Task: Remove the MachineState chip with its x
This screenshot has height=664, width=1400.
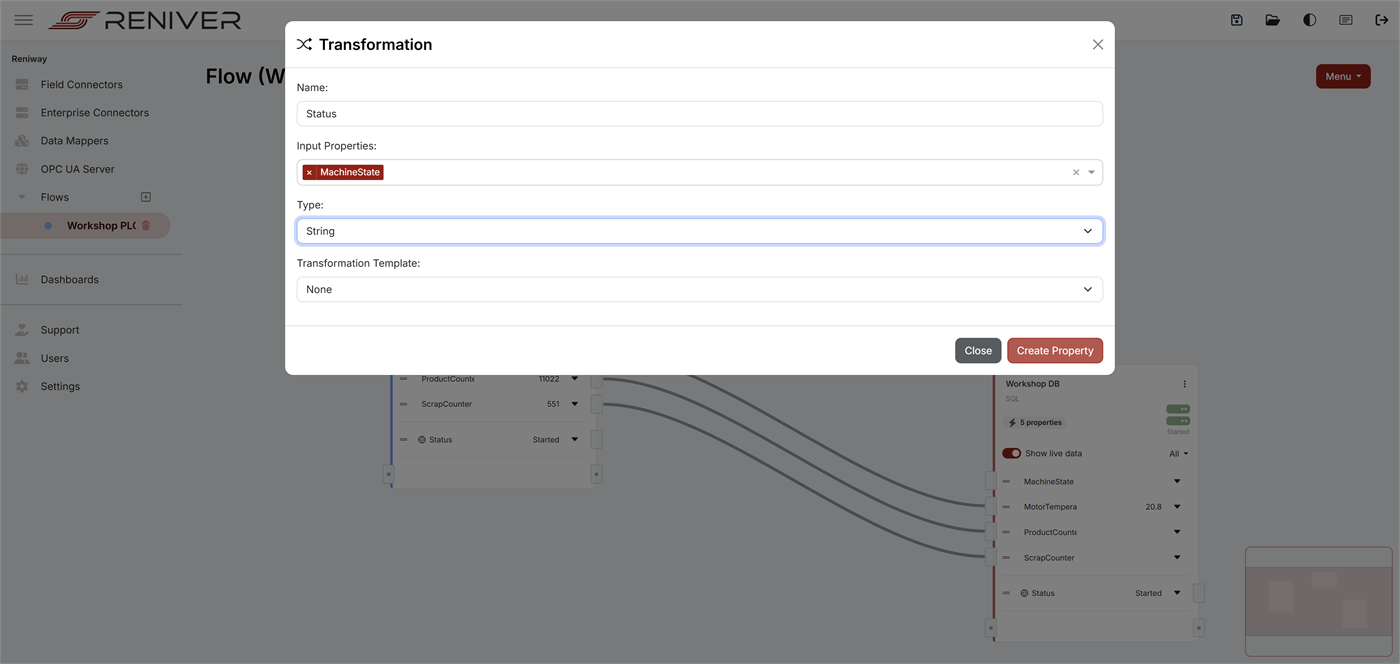Action: point(309,171)
